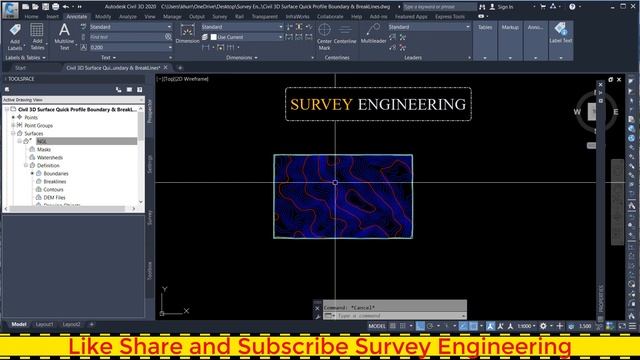Toggle grid display in status bar

pyautogui.click(x=393, y=326)
